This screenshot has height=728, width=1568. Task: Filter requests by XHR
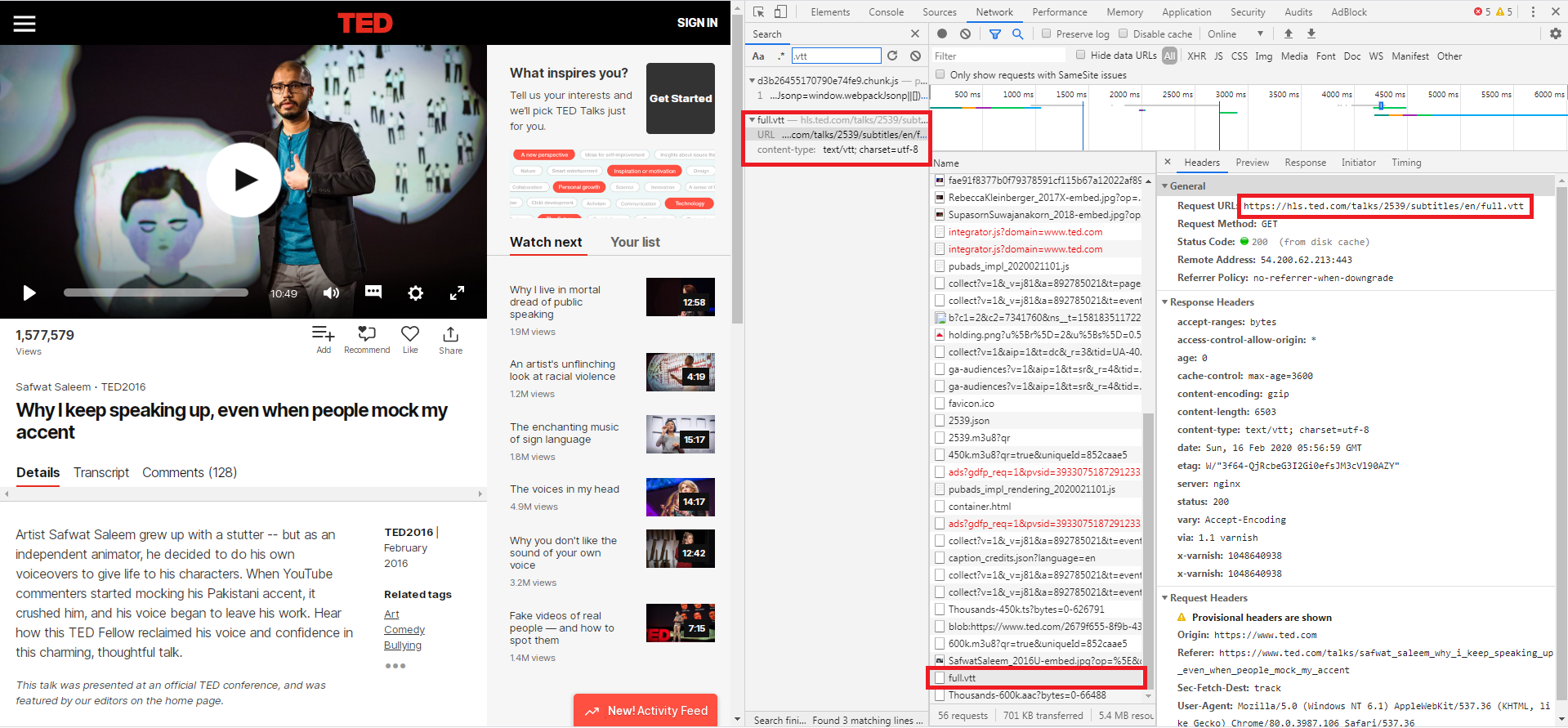(x=1196, y=56)
